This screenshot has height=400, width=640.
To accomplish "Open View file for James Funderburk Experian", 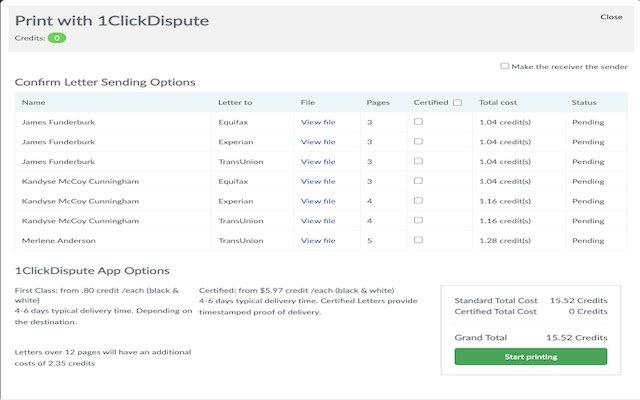I will coord(318,142).
